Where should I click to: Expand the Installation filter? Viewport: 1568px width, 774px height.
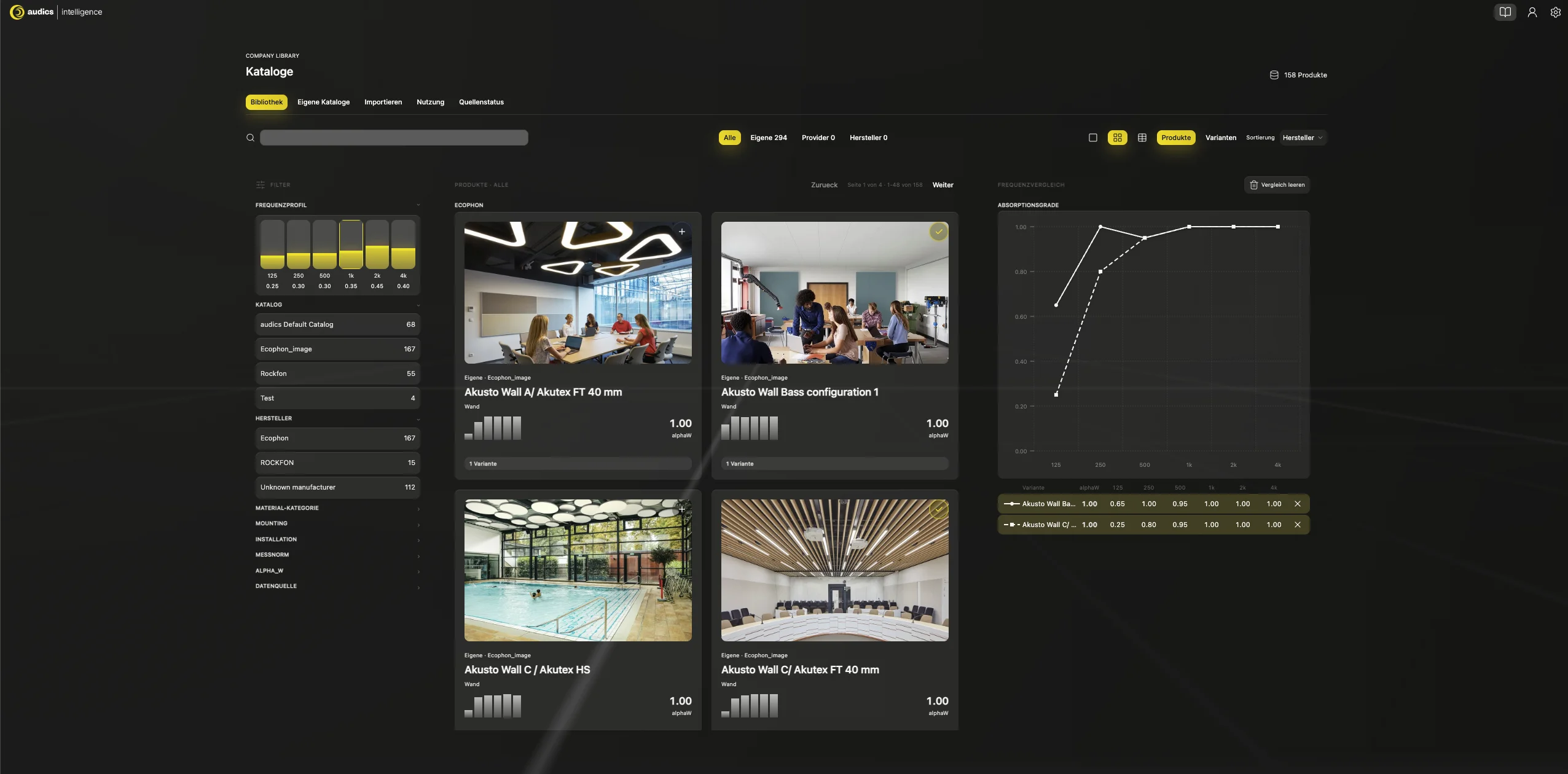pos(338,539)
